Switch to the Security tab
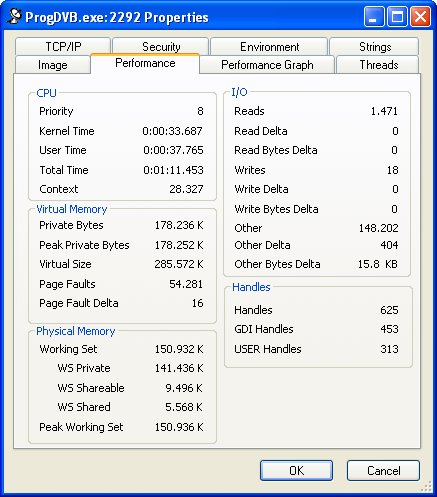Viewport: 437px width, 497px height. [x=161, y=46]
